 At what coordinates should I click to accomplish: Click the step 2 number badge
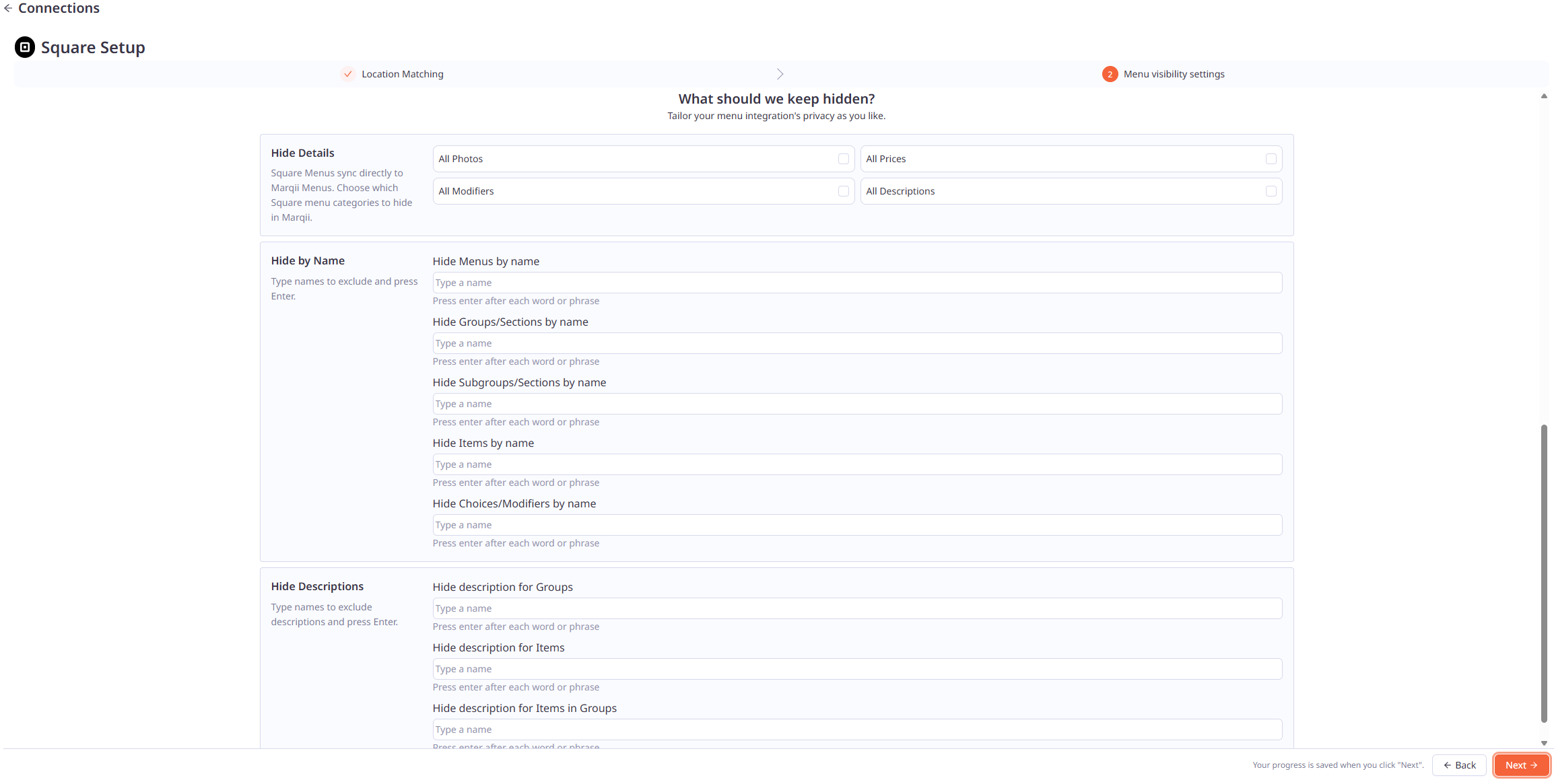point(1110,74)
